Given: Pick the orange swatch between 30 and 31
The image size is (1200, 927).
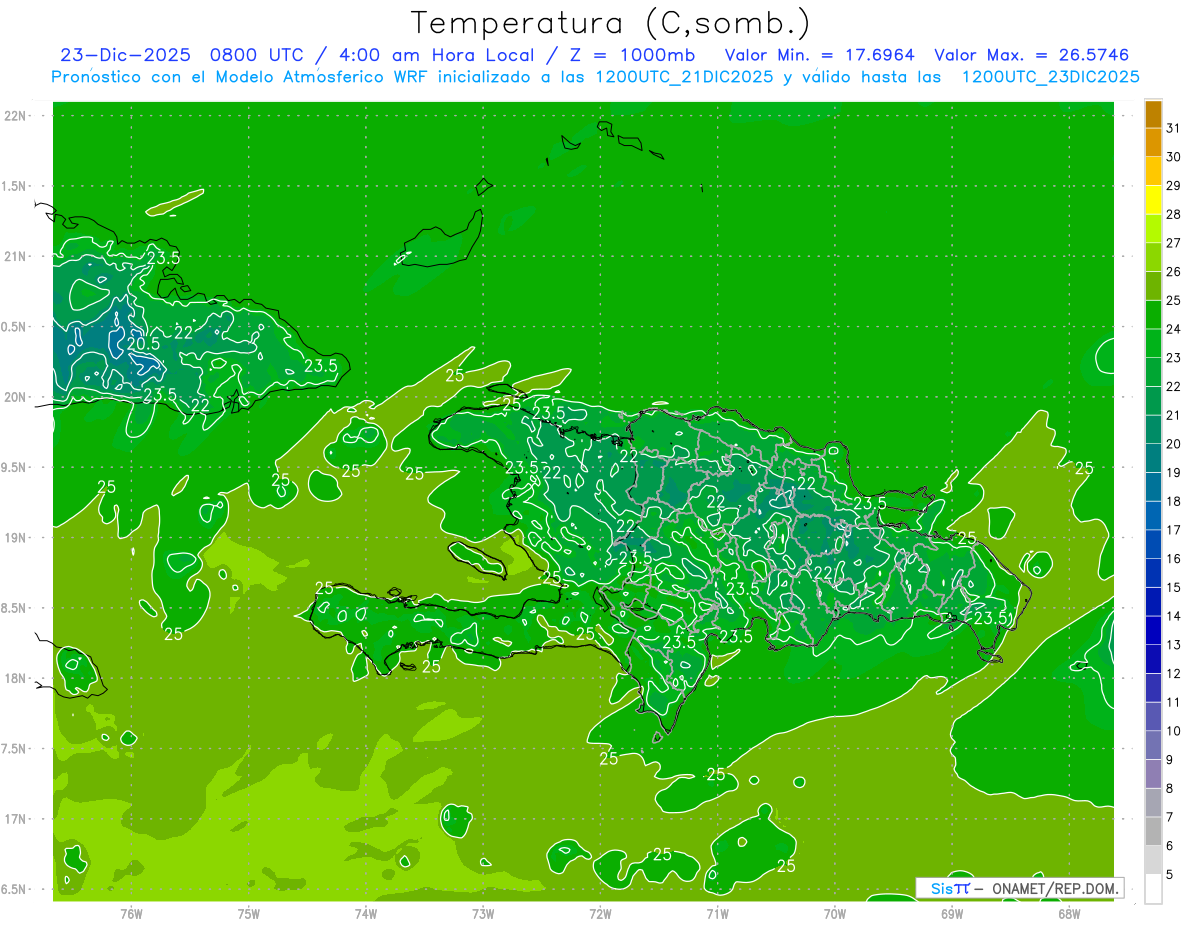Looking at the screenshot, I should pos(1153,143).
